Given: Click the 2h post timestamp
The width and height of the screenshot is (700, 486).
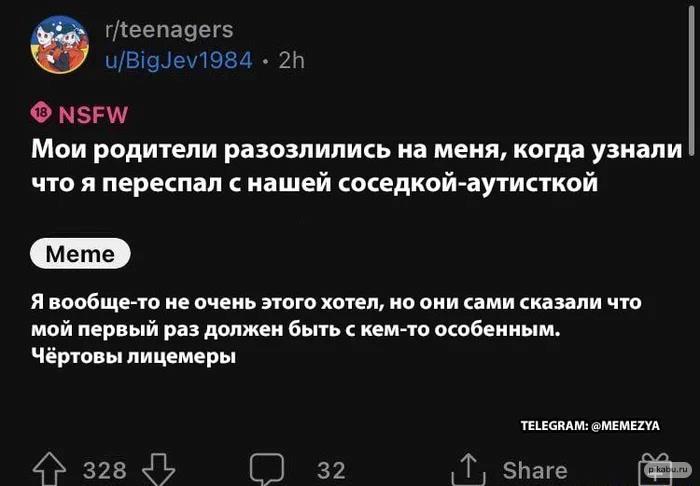Looking at the screenshot, I should 291,59.
